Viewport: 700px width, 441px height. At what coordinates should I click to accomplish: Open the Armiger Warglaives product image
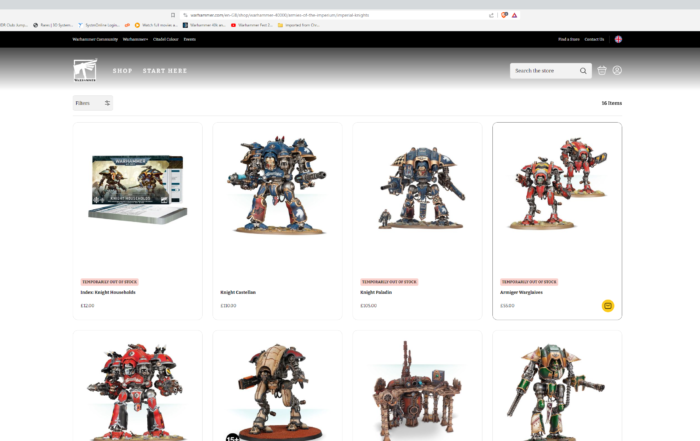coord(557,183)
